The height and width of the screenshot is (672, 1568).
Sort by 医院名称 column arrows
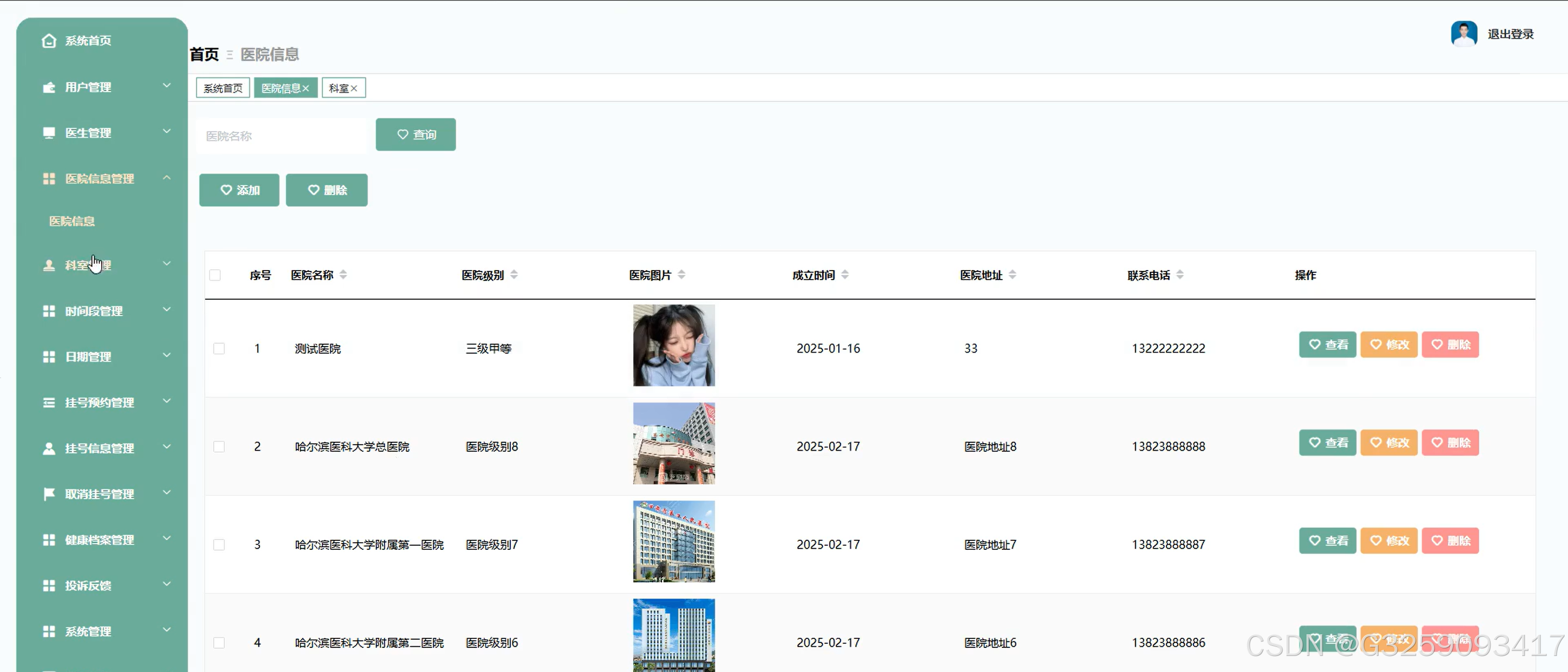[343, 275]
